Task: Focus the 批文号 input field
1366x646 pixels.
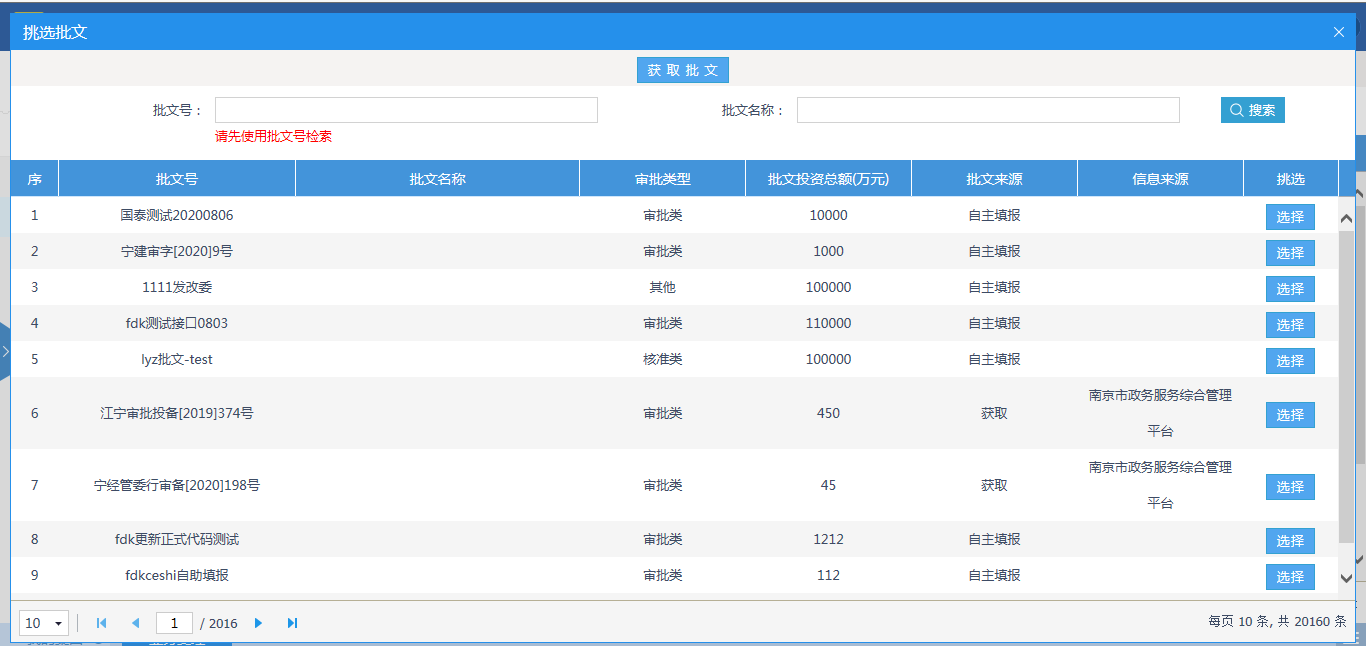Action: (406, 110)
